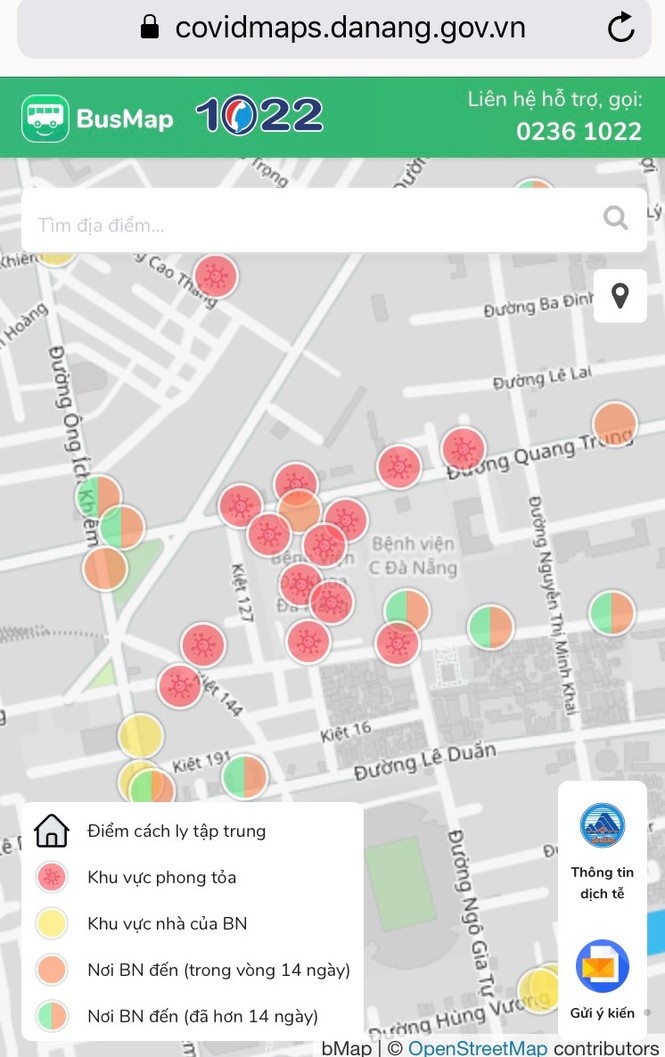Click the Bệnh viện C Đà Nẵng map label
The width and height of the screenshot is (665, 1057).
(413, 555)
